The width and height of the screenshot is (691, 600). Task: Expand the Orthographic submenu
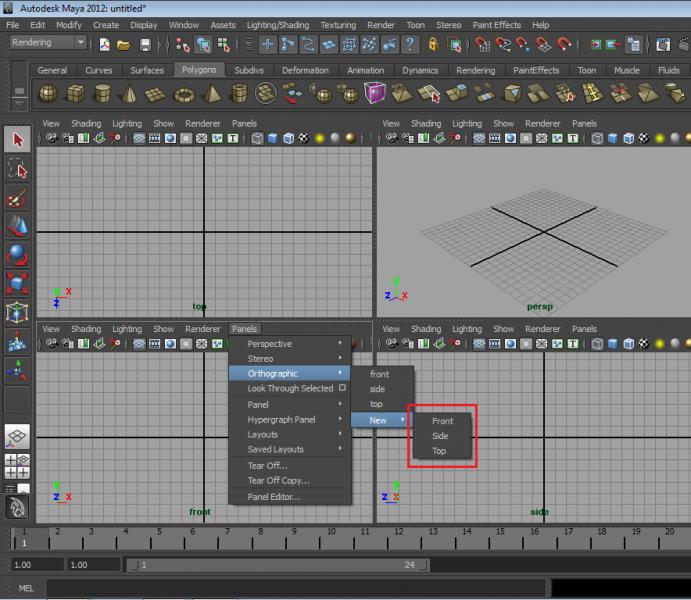290,373
